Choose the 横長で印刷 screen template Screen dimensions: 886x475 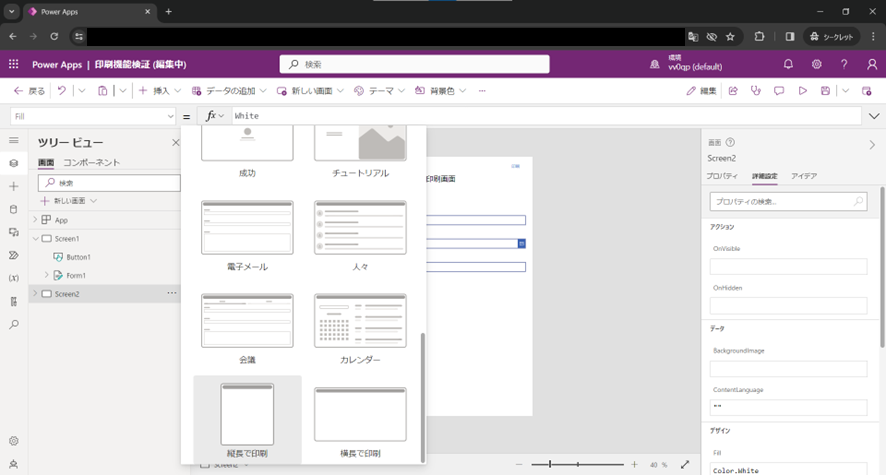(360, 420)
